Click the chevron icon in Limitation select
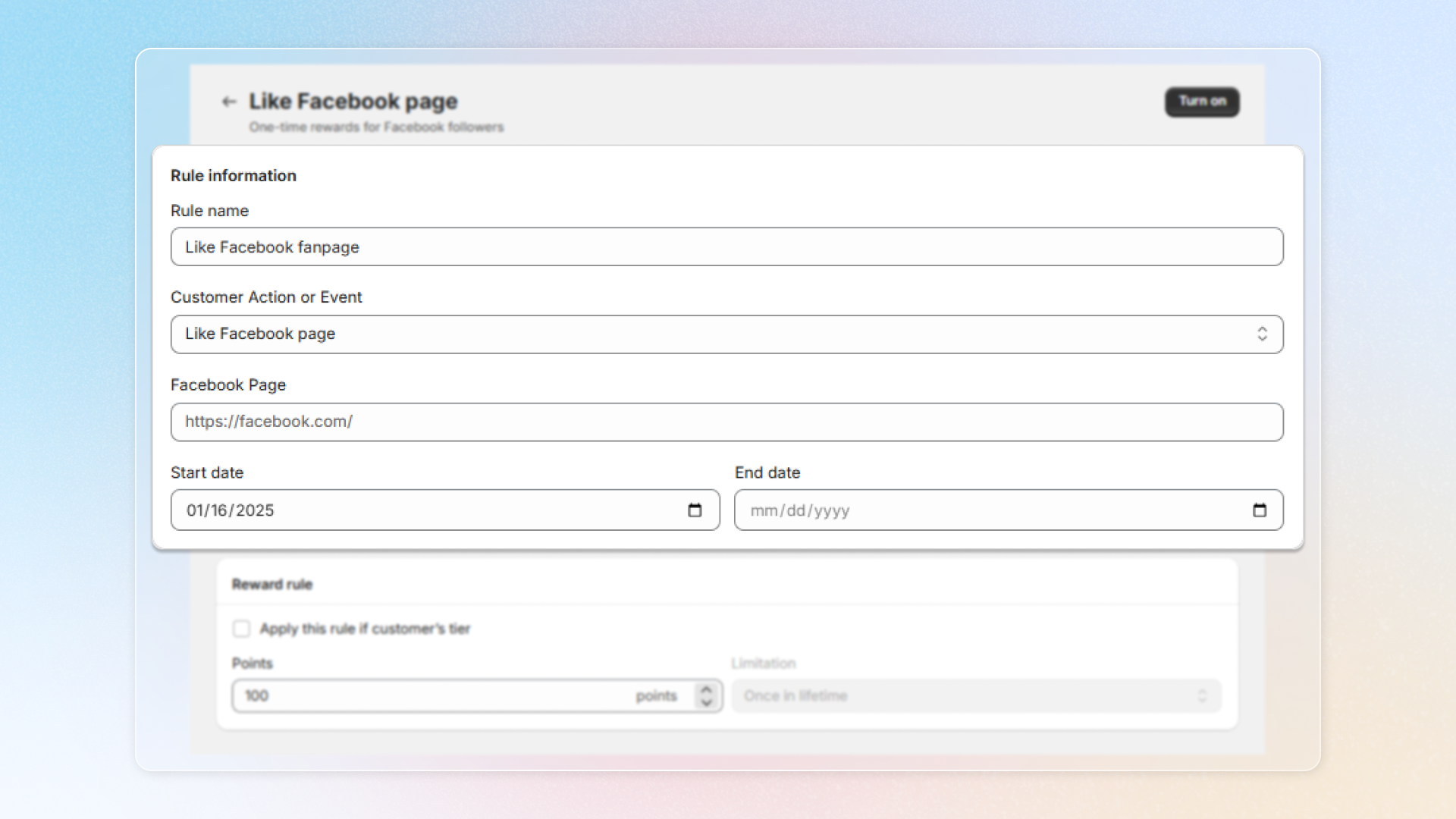 pyautogui.click(x=1202, y=696)
